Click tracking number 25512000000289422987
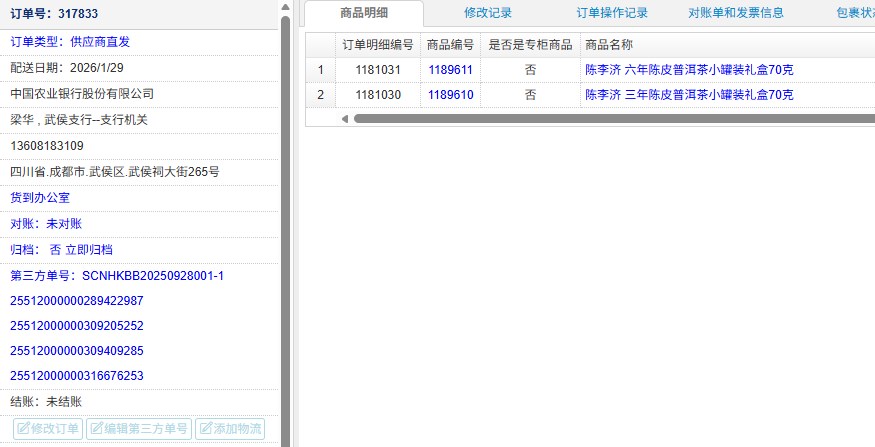Screen dimensions: 875x447 coord(77,301)
